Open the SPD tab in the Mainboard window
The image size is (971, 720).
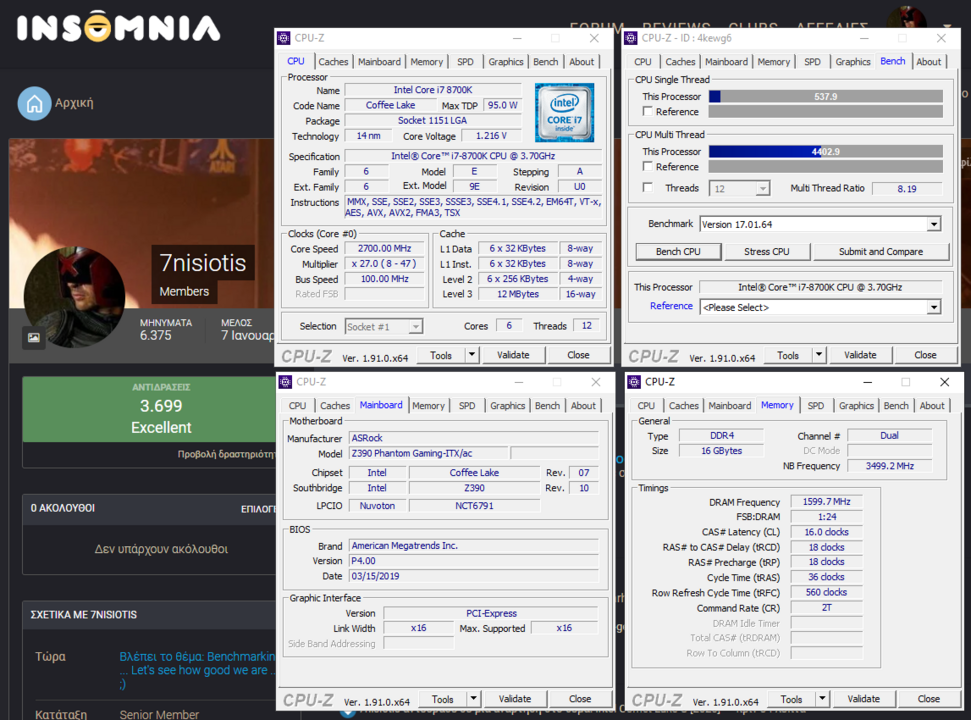pos(467,406)
